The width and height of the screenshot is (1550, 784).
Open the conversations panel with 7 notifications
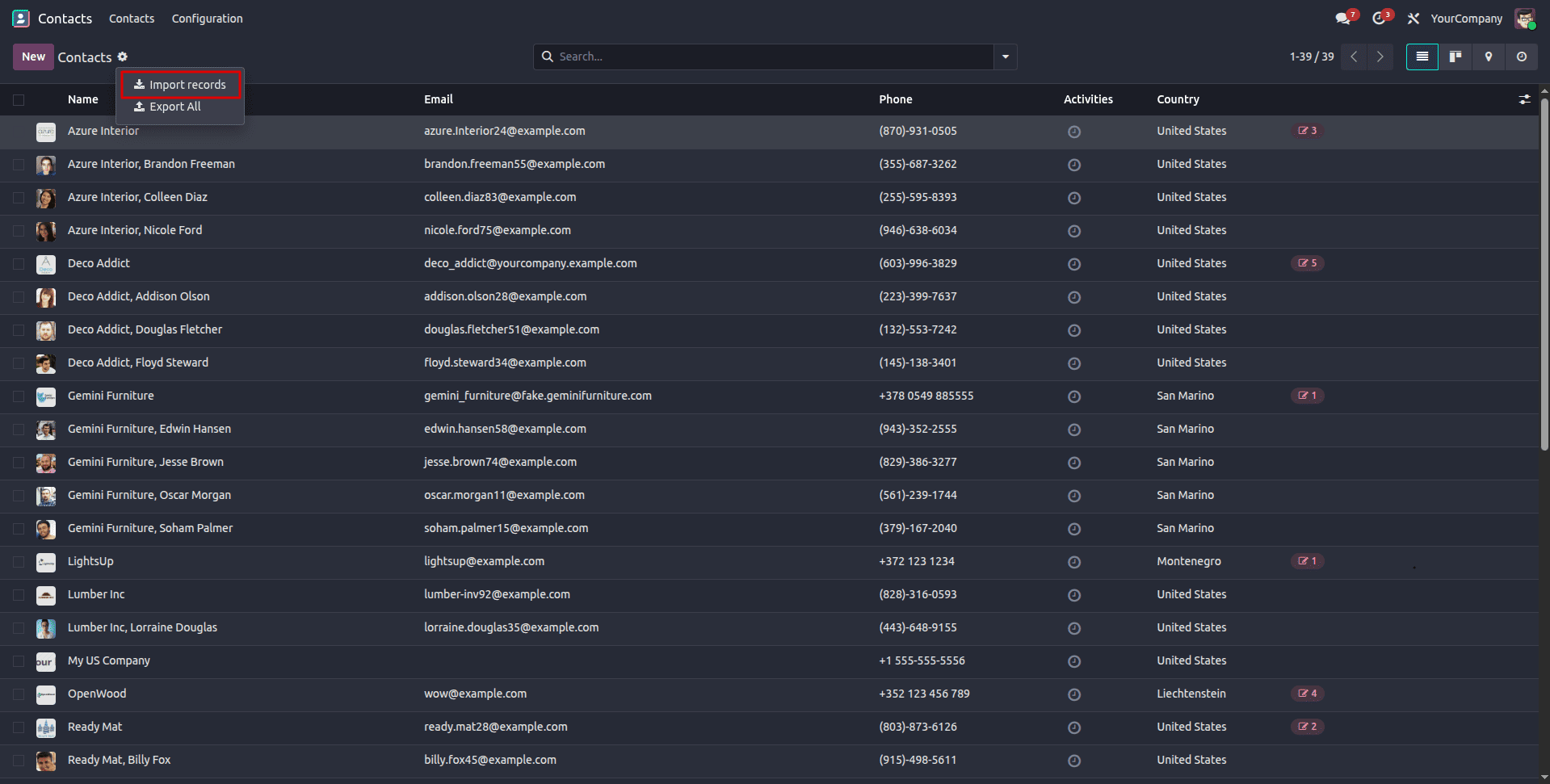(x=1342, y=18)
